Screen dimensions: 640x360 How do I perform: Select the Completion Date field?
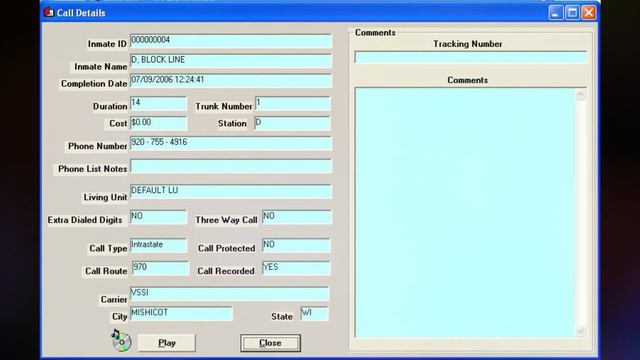click(x=231, y=80)
